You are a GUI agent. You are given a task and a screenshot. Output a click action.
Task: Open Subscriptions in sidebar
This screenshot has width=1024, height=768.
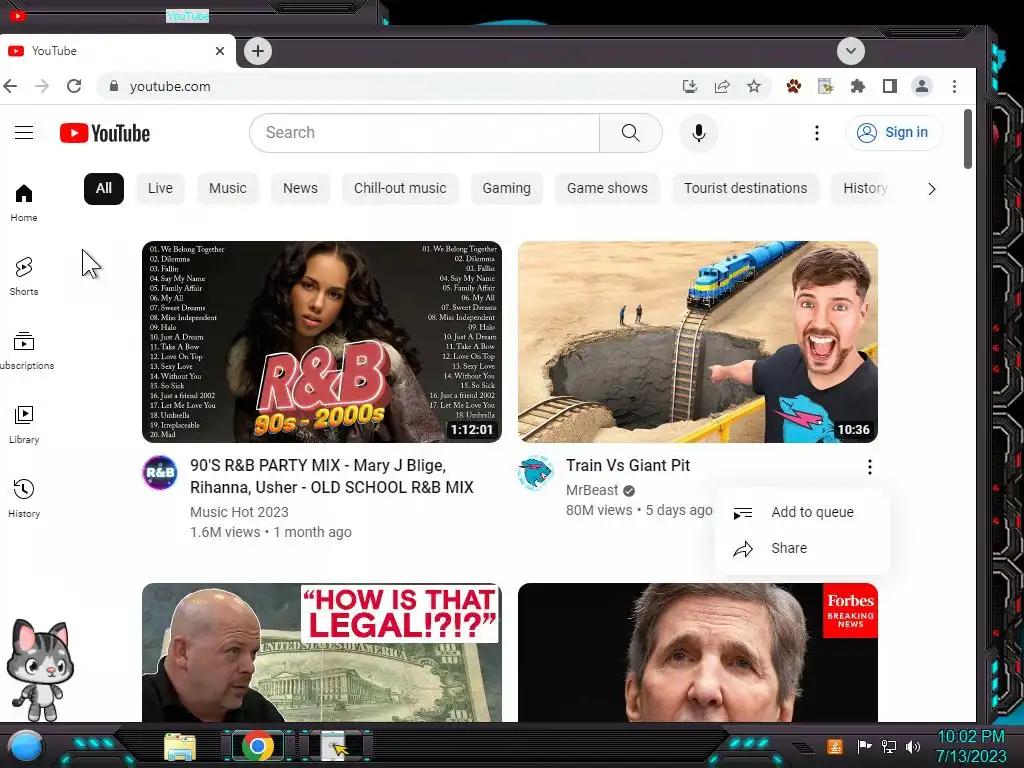pyautogui.click(x=24, y=351)
